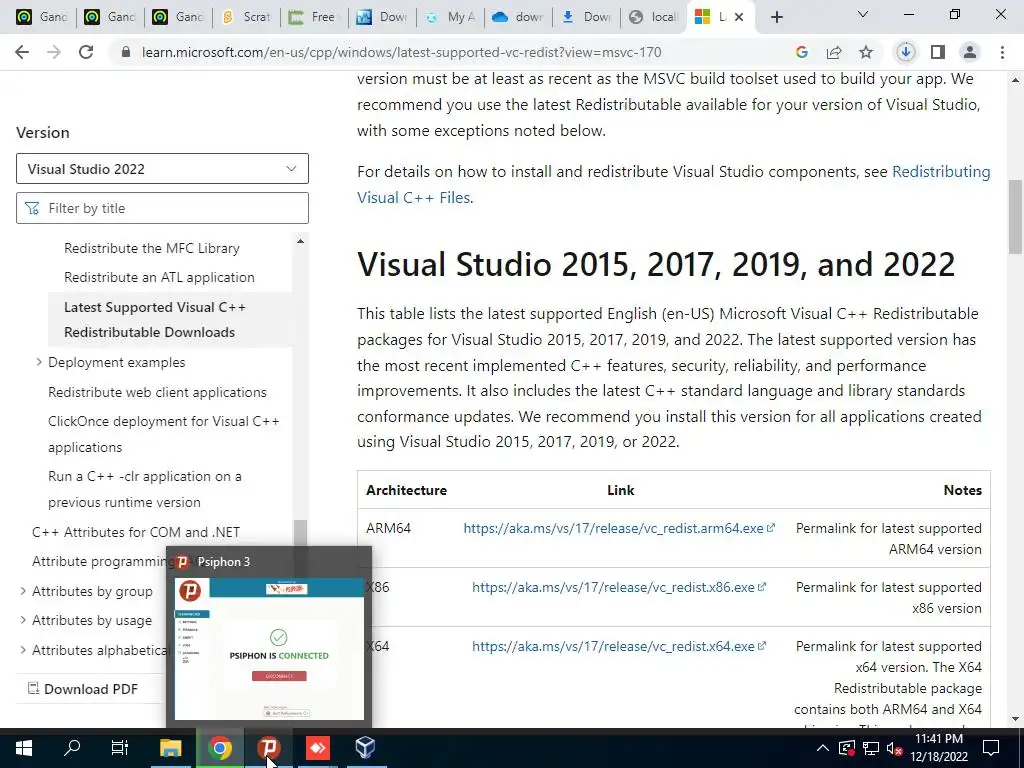Click the network tray icon
This screenshot has height=768, width=1024.
click(871, 748)
